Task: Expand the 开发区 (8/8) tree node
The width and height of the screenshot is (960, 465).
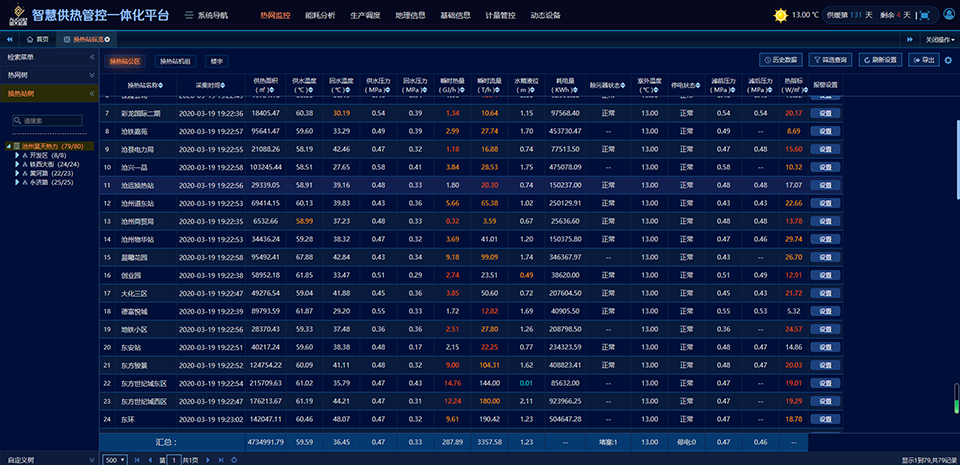Action: coord(18,156)
